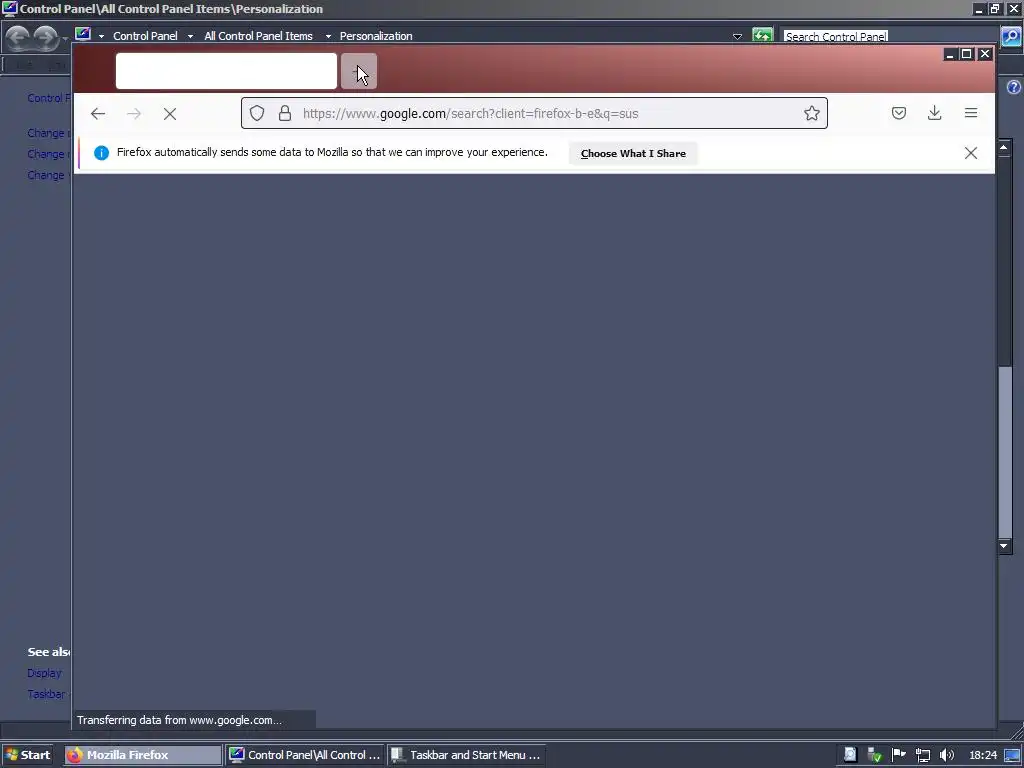1024x768 pixels.
Task: Click the Control Panel search magnifier button
Action: coord(1010,36)
